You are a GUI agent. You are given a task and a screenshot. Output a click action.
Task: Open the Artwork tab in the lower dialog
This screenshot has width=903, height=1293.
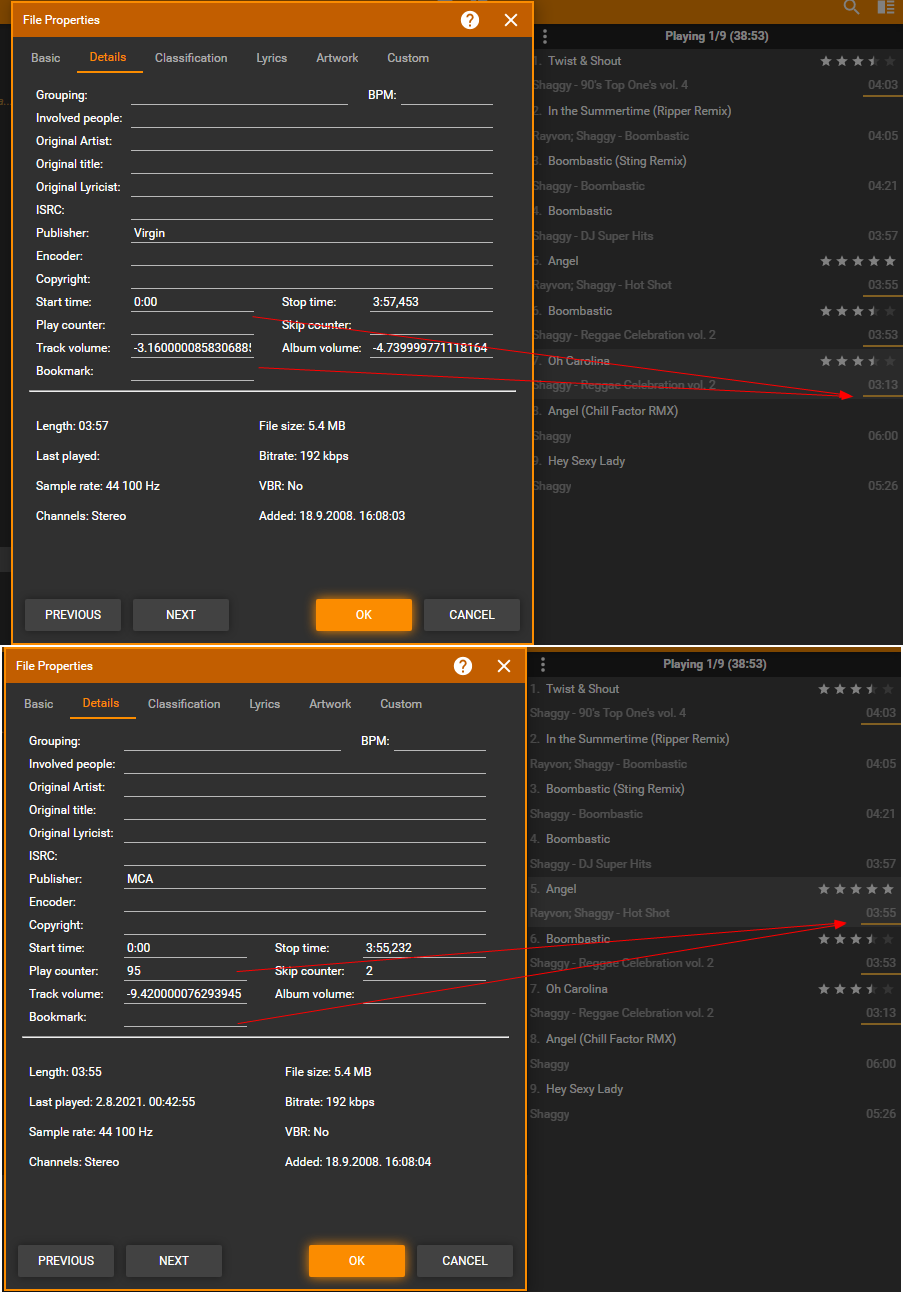click(330, 704)
